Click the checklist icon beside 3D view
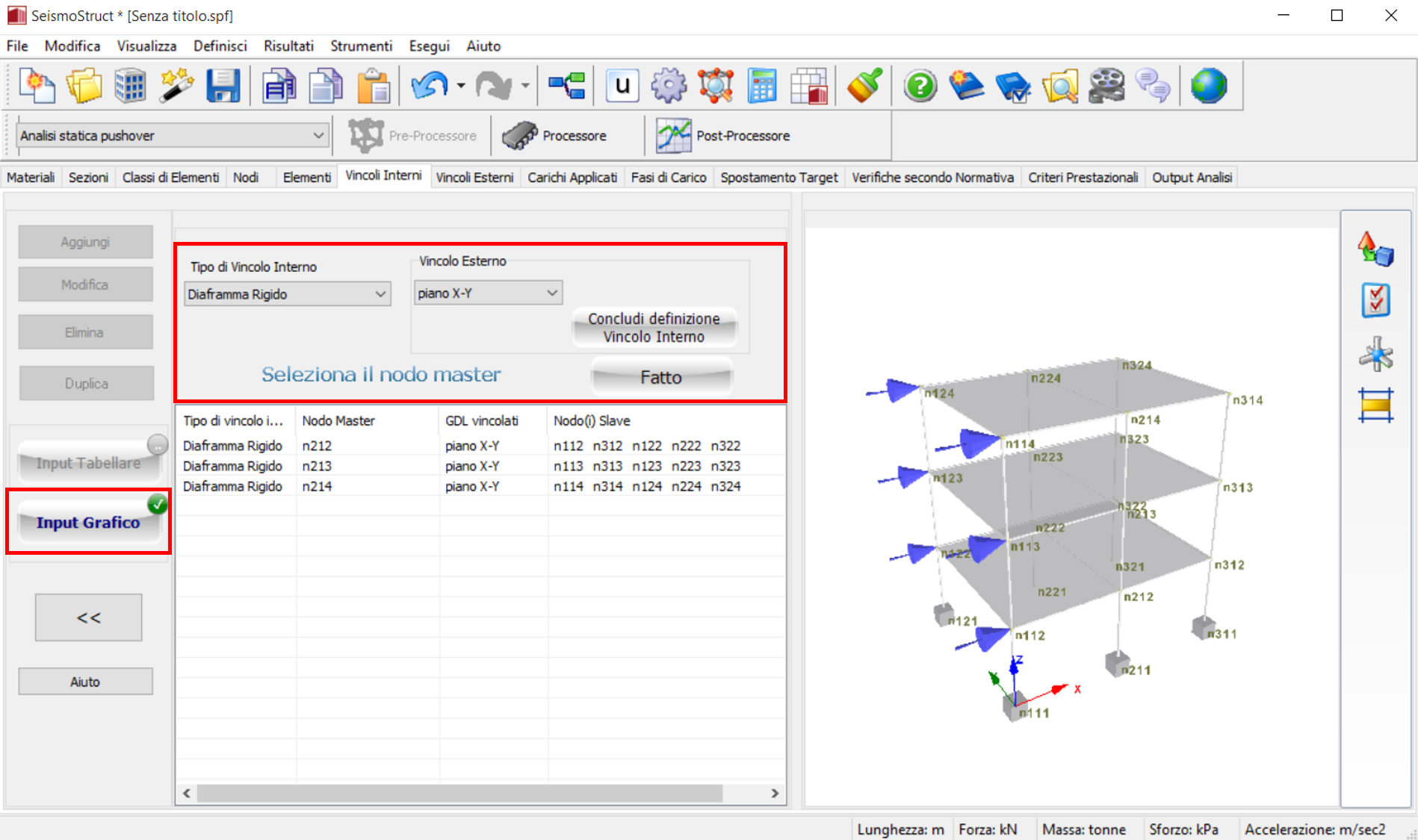1418x840 pixels. 1375,301
